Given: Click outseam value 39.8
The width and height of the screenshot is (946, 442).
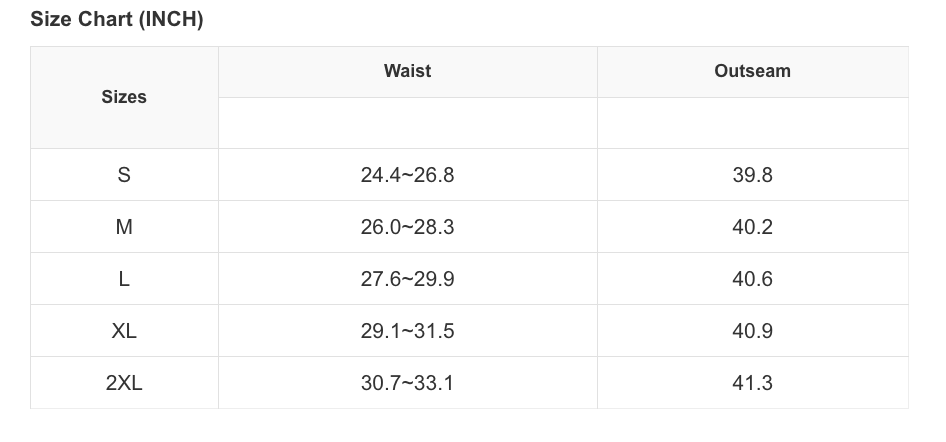Looking at the screenshot, I should point(752,175).
